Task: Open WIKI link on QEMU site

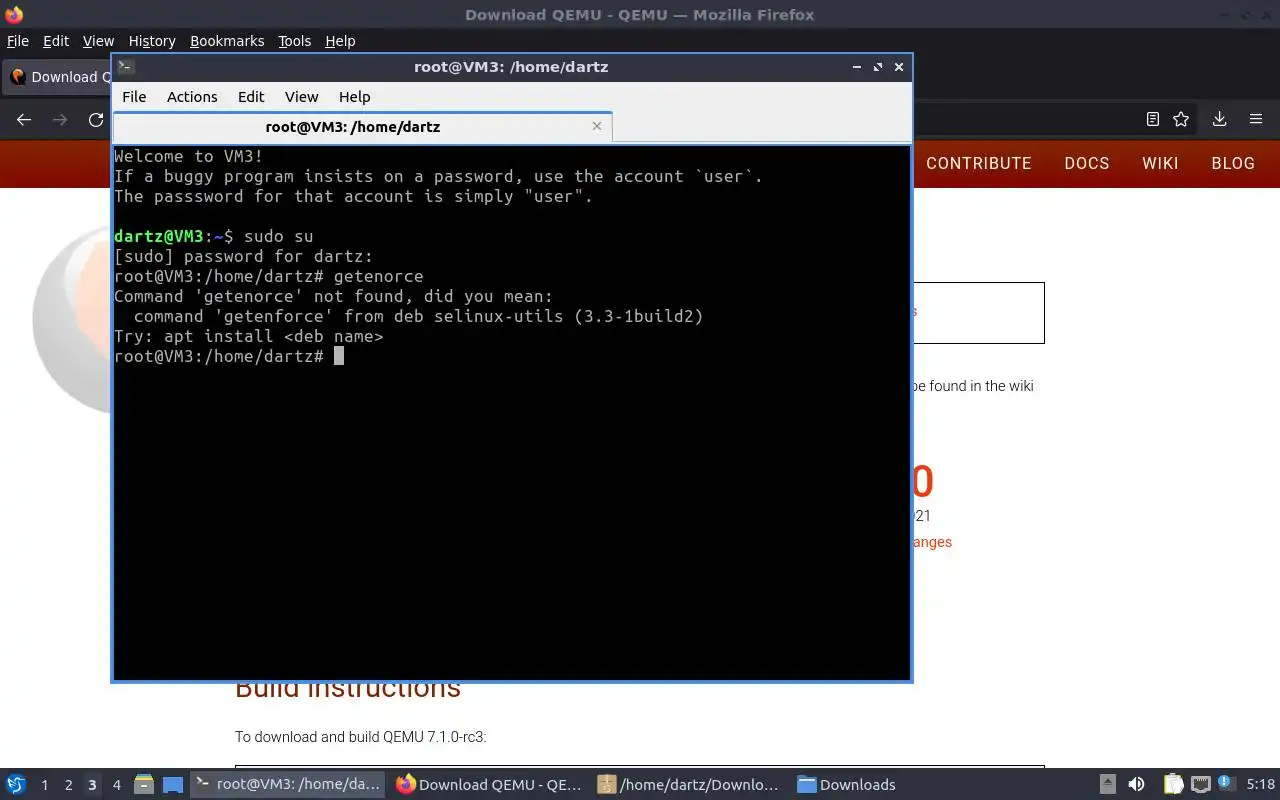Action: pyautogui.click(x=1160, y=164)
